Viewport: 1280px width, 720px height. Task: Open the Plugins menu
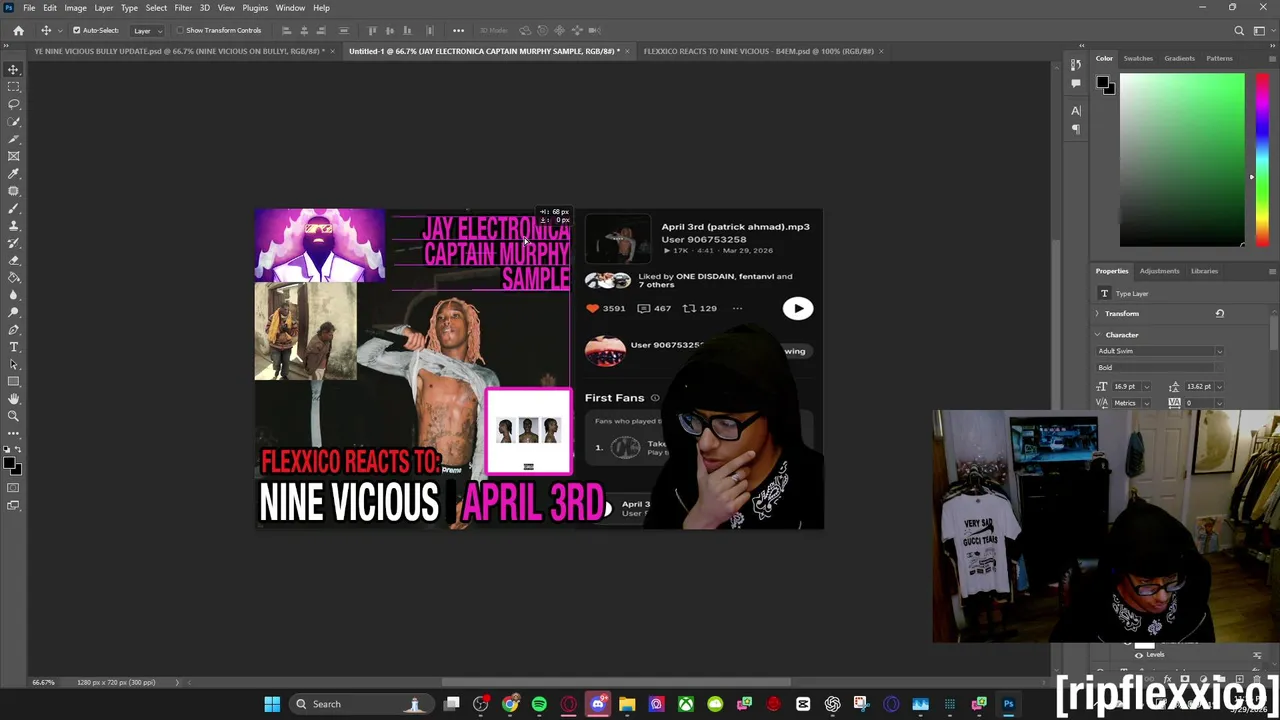[x=255, y=8]
